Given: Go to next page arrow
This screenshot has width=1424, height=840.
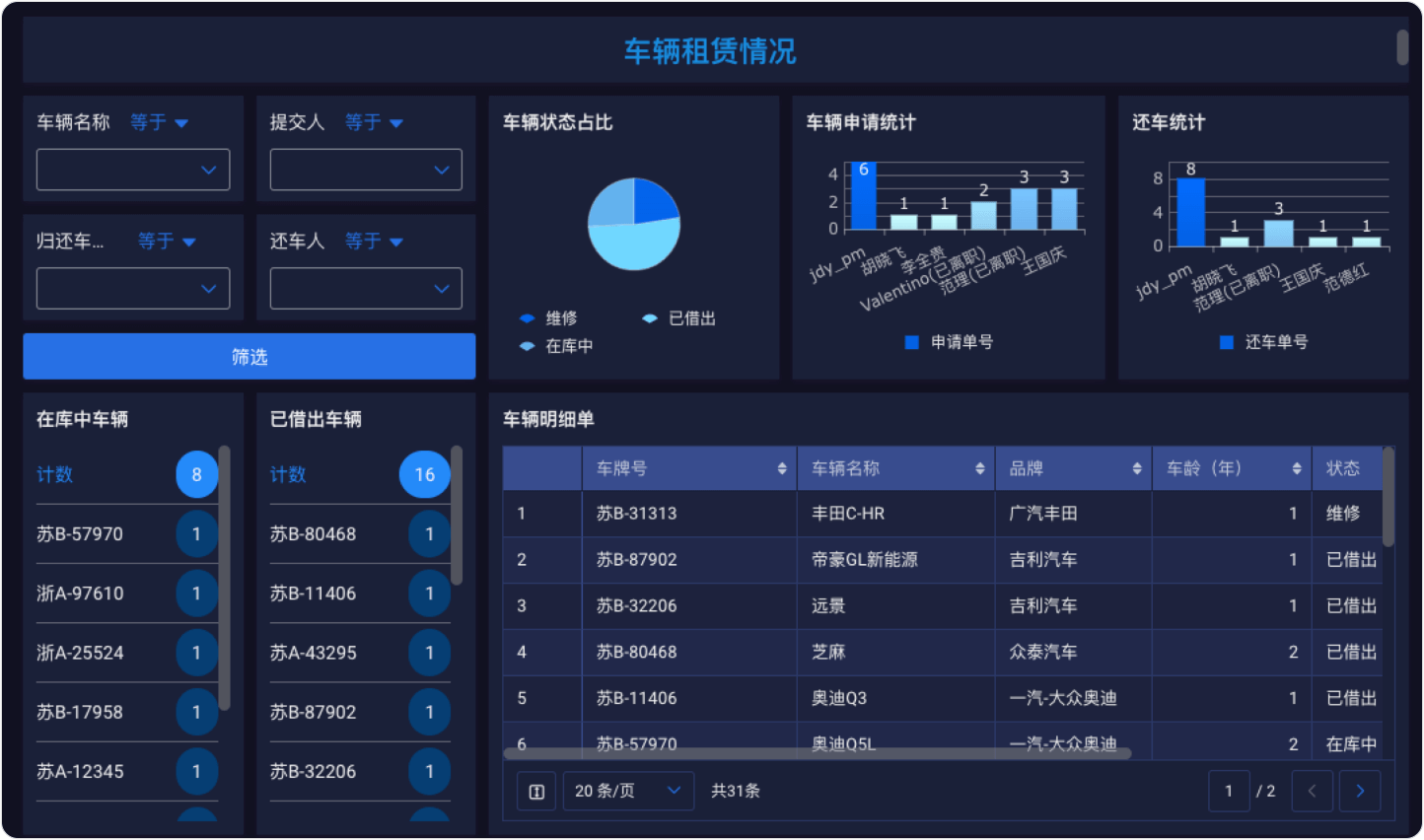Looking at the screenshot, I should 1360,791.
